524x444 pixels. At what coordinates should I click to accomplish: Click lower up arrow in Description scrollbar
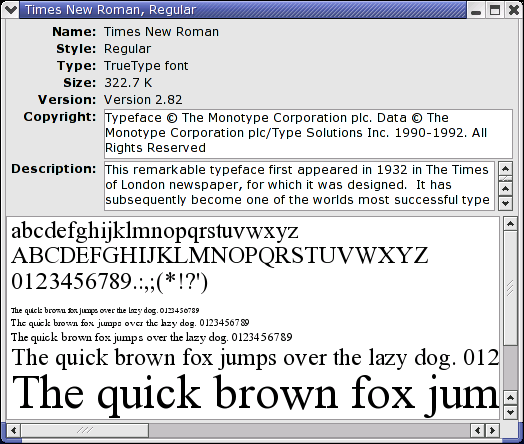[505, 189]
